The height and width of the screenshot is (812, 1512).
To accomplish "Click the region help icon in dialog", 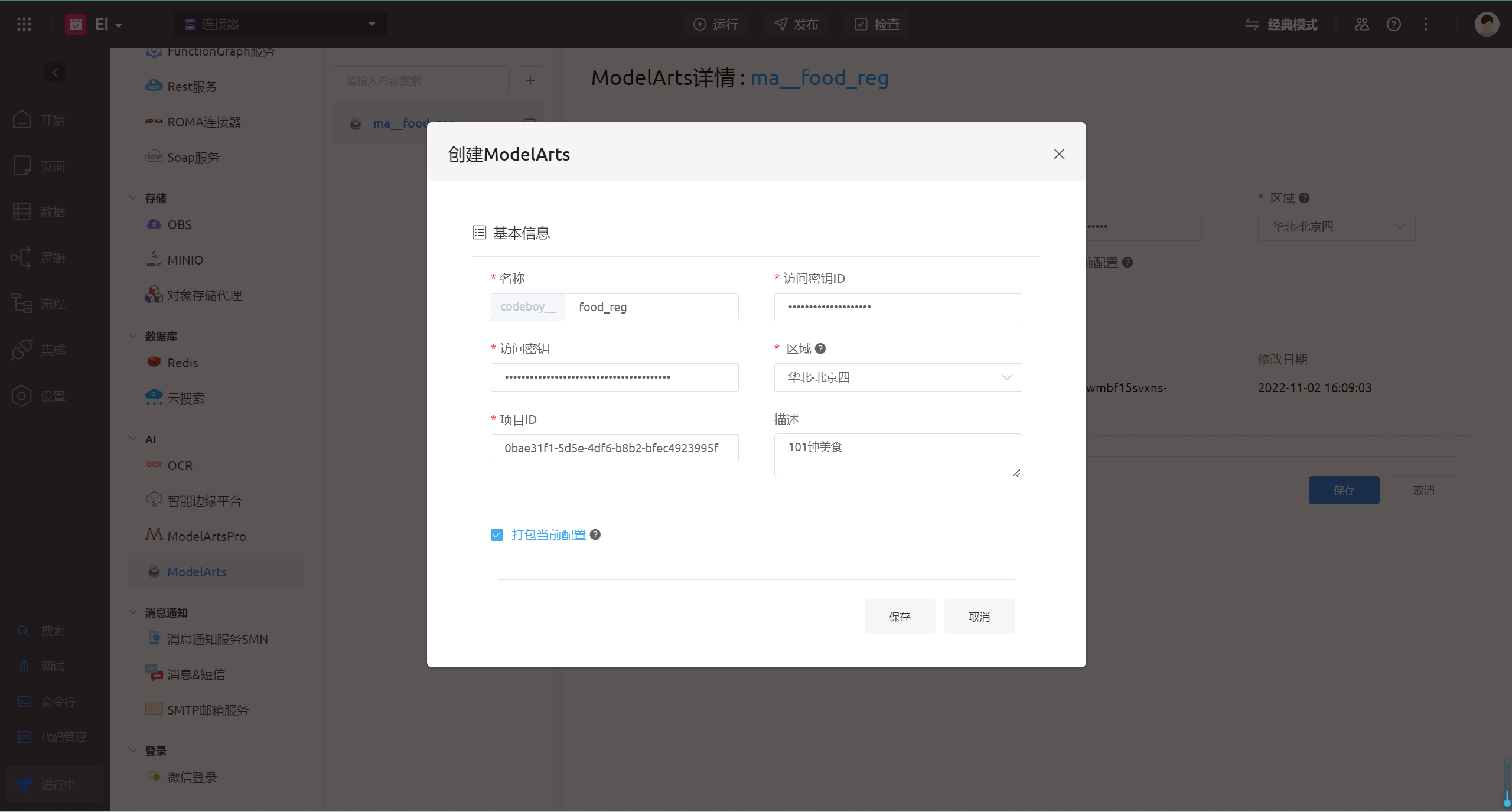I will 820,348.
